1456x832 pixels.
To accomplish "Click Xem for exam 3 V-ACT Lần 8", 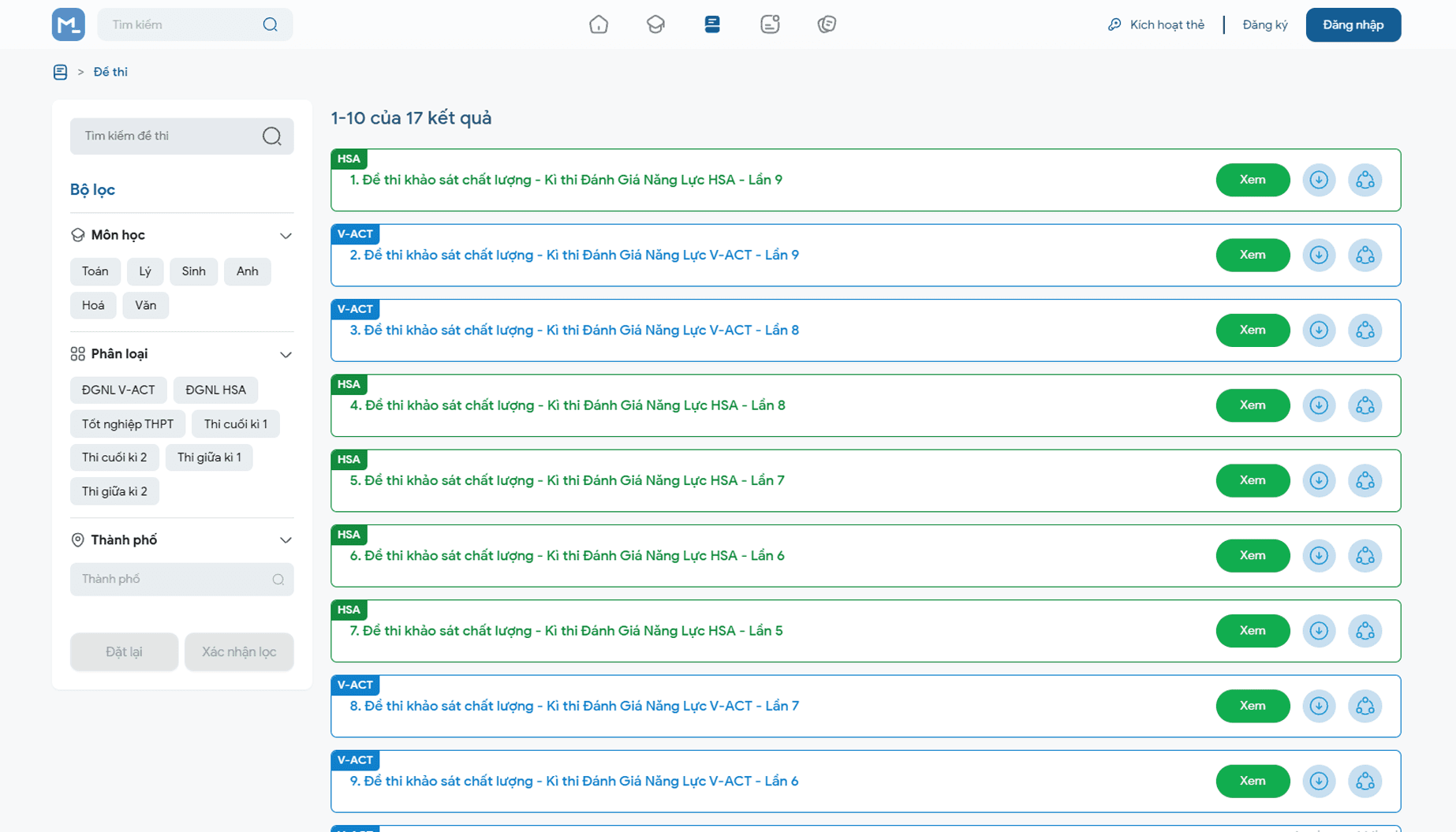I will coord(1253,330).
